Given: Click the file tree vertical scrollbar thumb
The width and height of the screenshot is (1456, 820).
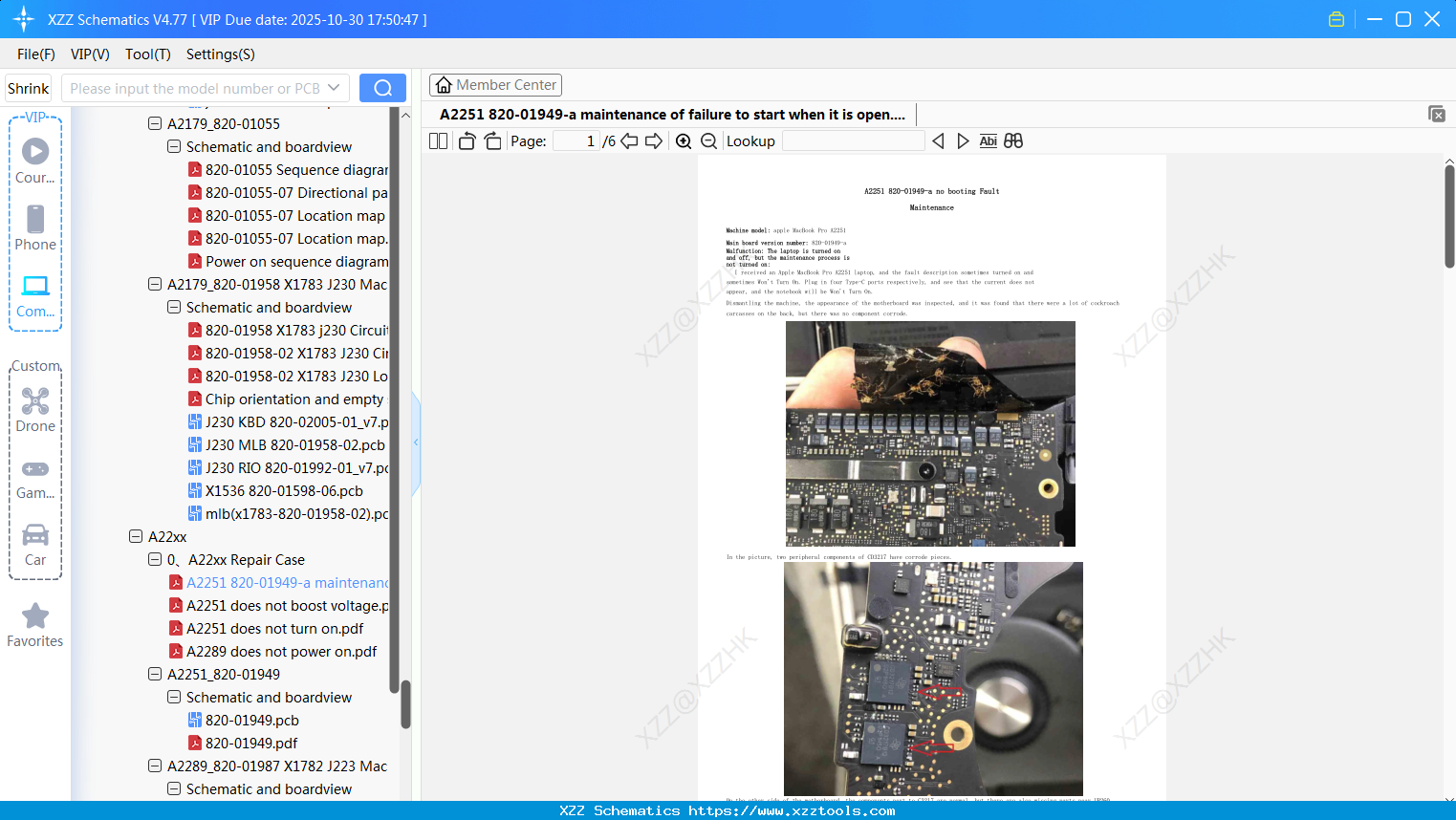Looking at the screenshot, I should click(x=405, y=704).
